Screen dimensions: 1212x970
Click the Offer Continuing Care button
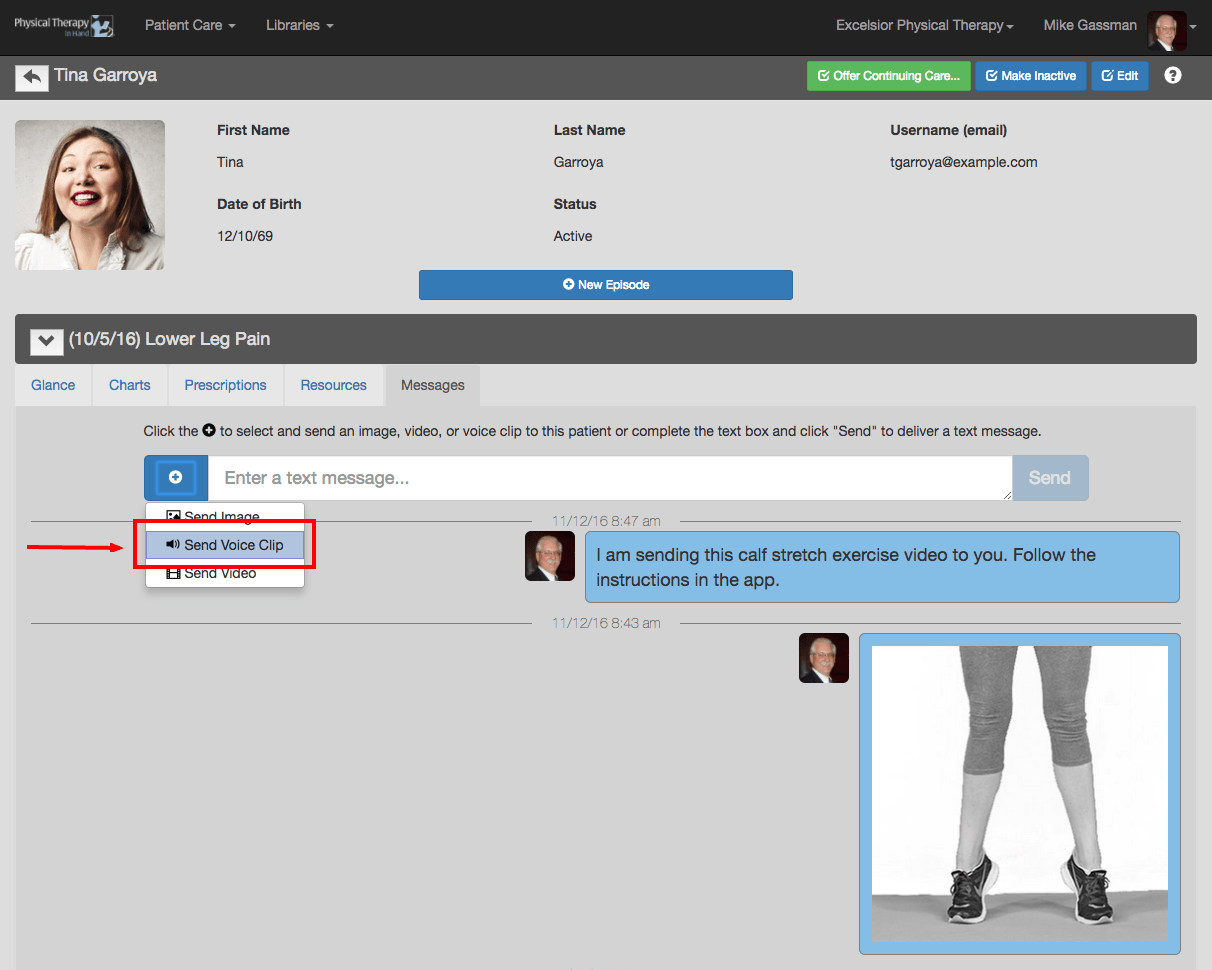[x=889, y=76]
